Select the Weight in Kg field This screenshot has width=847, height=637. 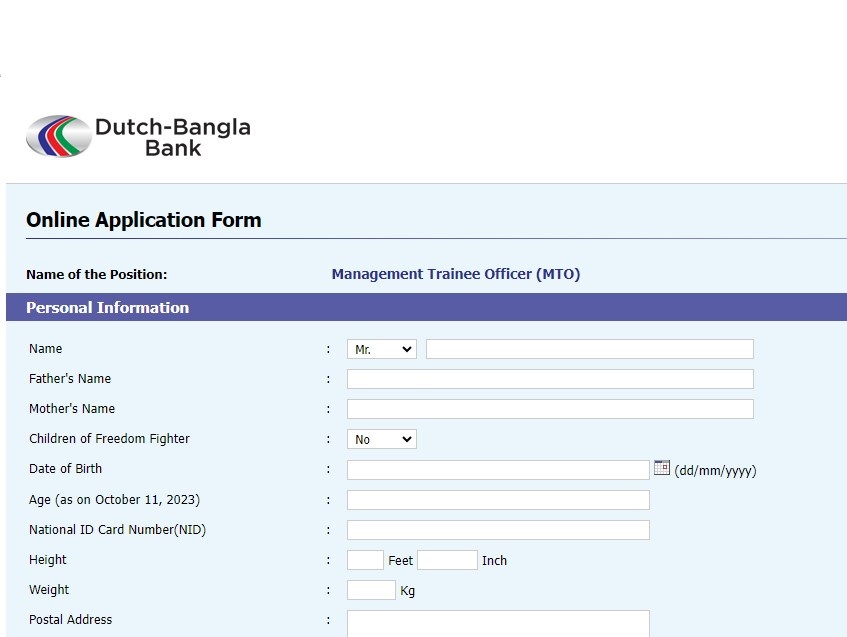pyautogui.click(x=370, y=589)
